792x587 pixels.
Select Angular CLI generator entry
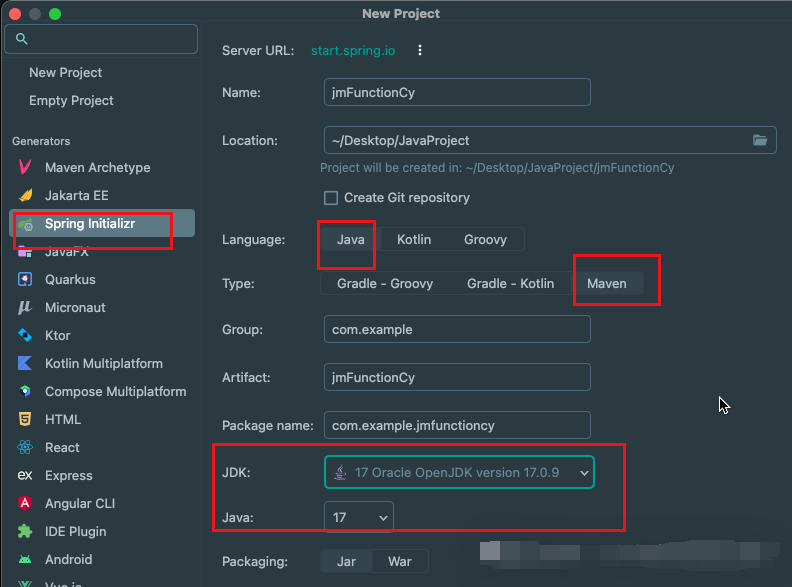click(80, 504)
